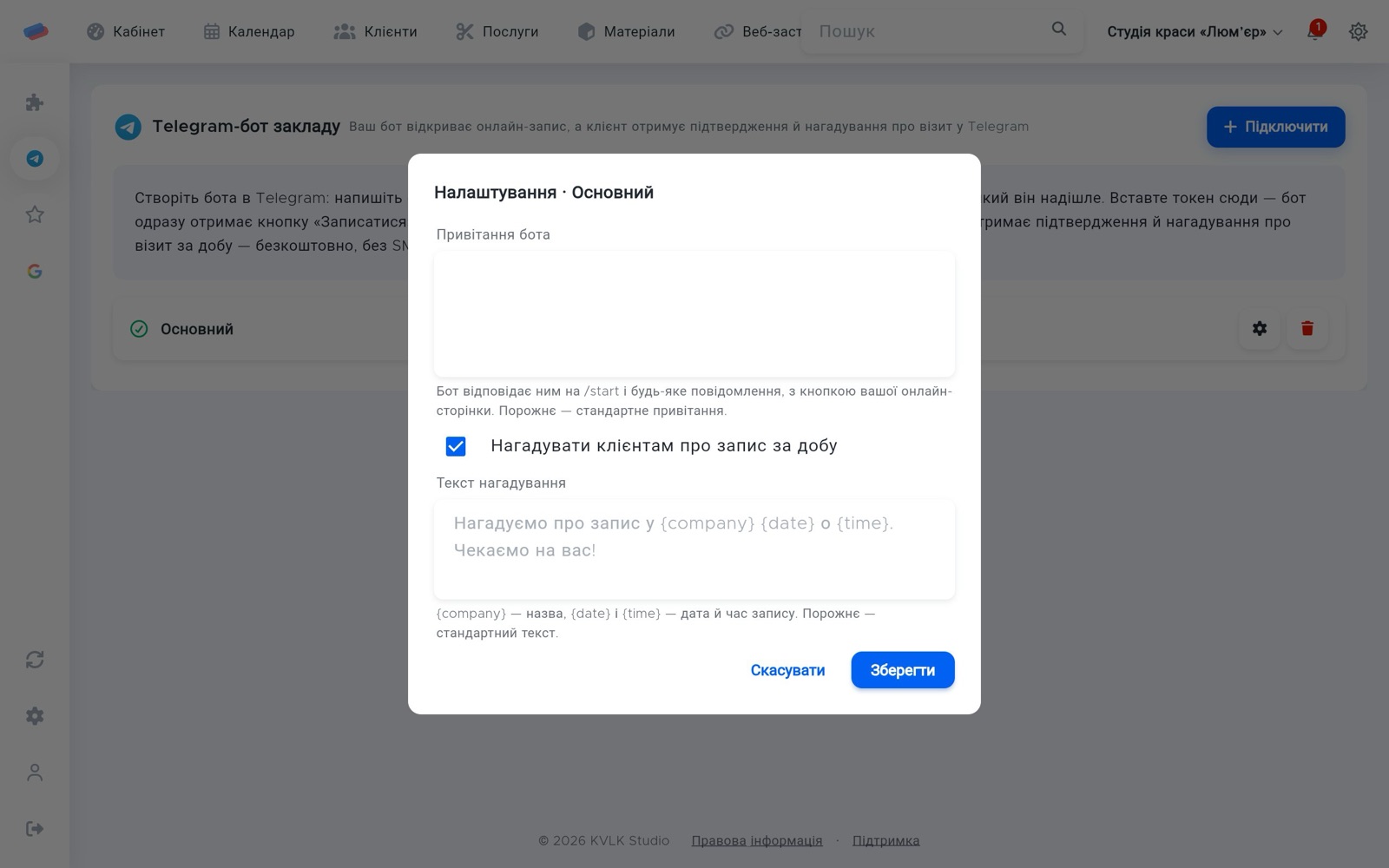Image resolution: width=1389 pixels, height=868 pixels.
Task: Click the Підключити button
Action: tap(1276, 127)
